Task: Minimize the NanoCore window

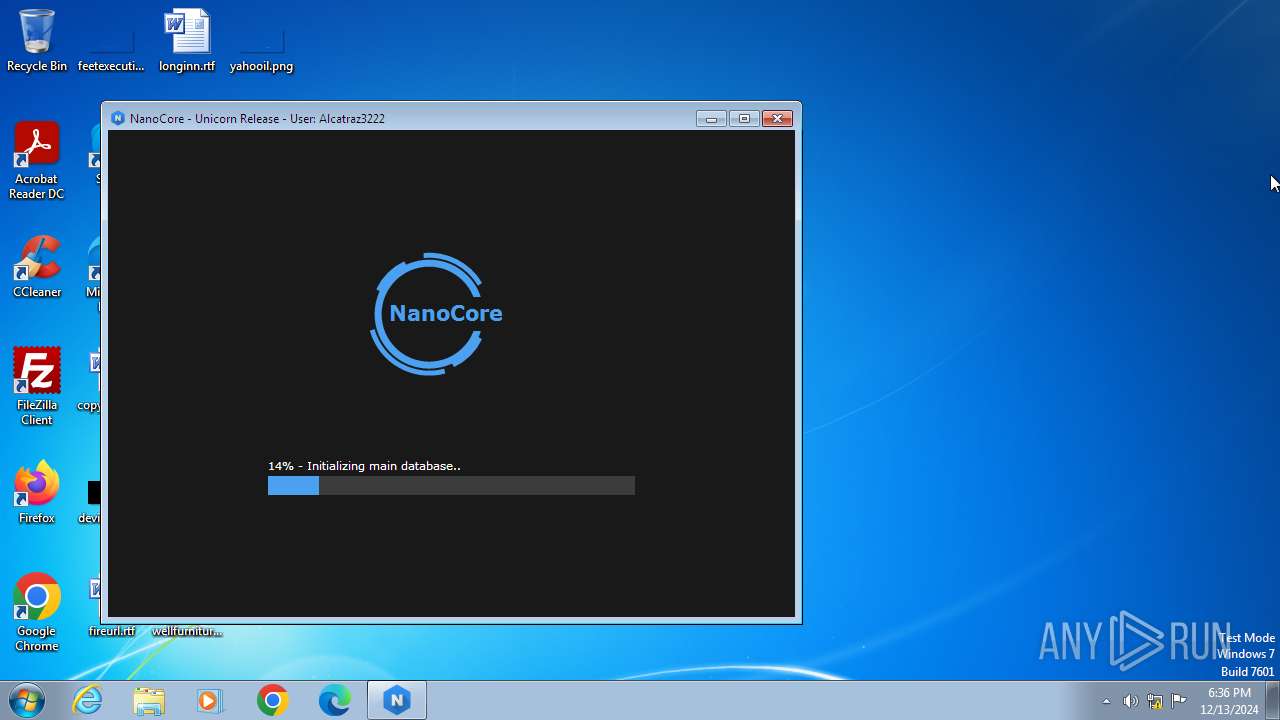Action: click(x=711, y=118)
